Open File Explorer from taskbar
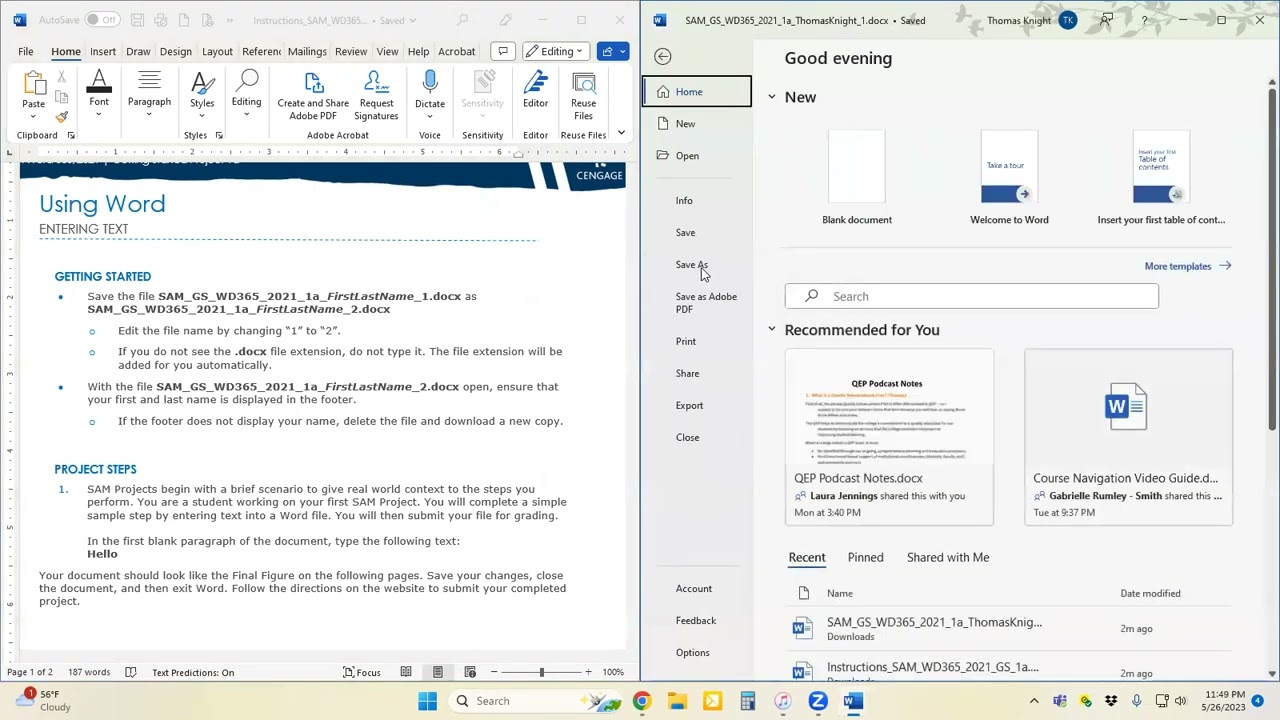Viewport: 1280px width, 720px height. click(677, 701)
